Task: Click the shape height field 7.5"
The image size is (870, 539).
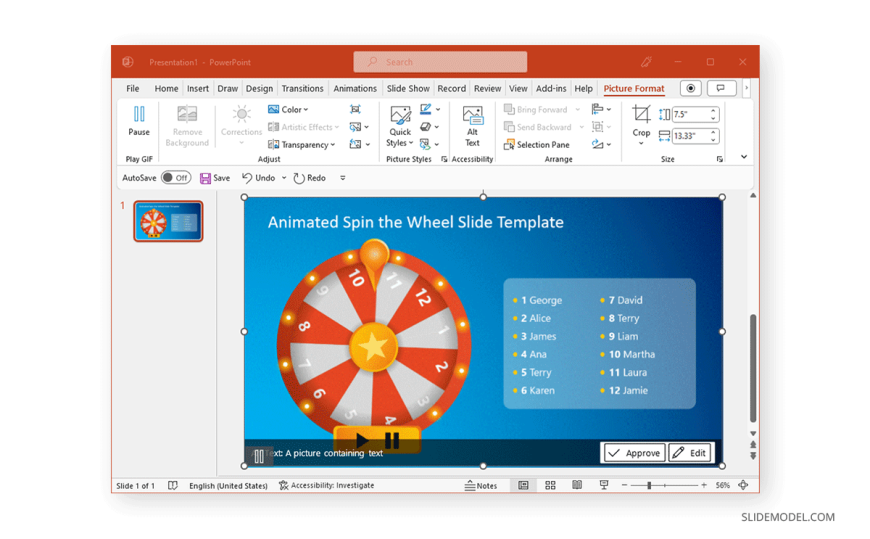Action: [690, 114]
